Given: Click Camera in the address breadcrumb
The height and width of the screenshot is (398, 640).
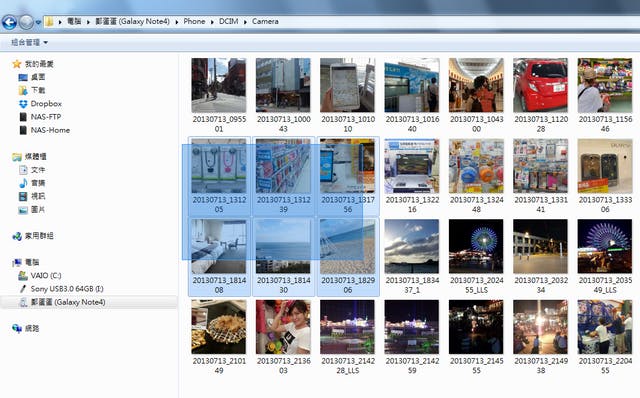Looking at the screenshot, I should pos(265,21).
